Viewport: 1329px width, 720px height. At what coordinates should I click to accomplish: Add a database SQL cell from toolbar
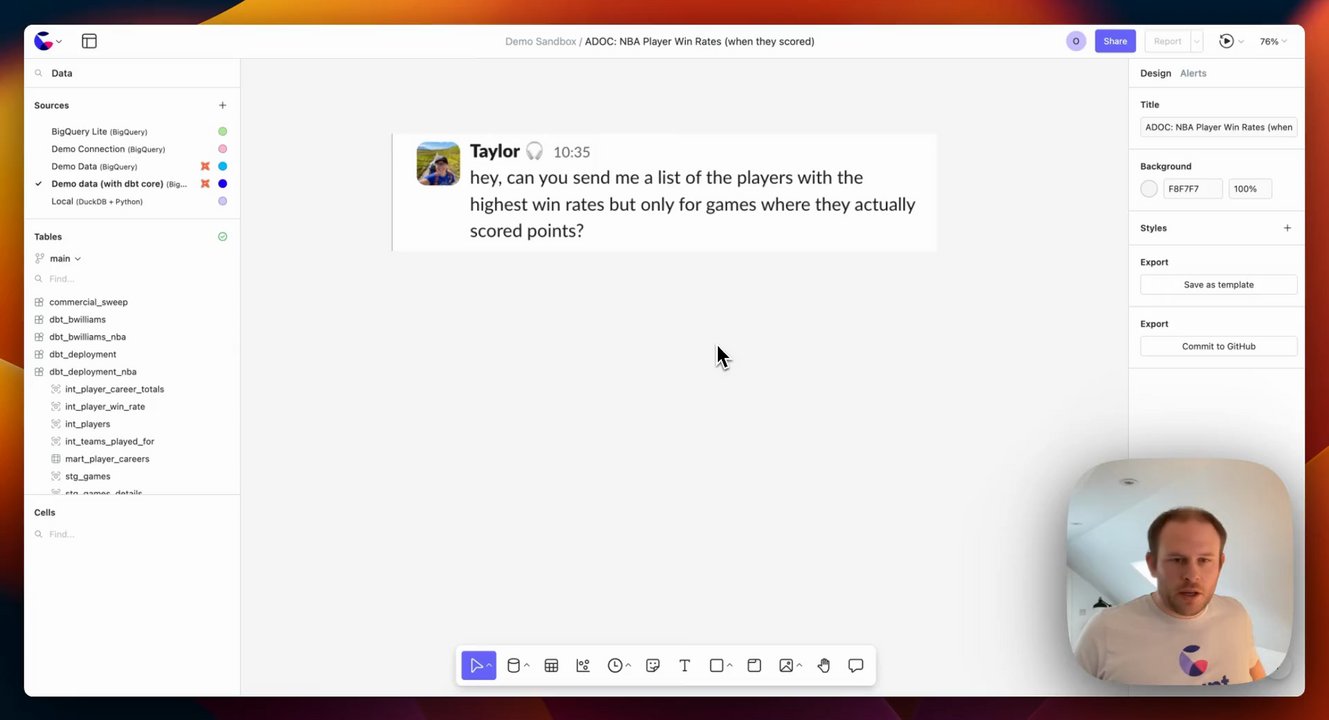coord(513,666)
